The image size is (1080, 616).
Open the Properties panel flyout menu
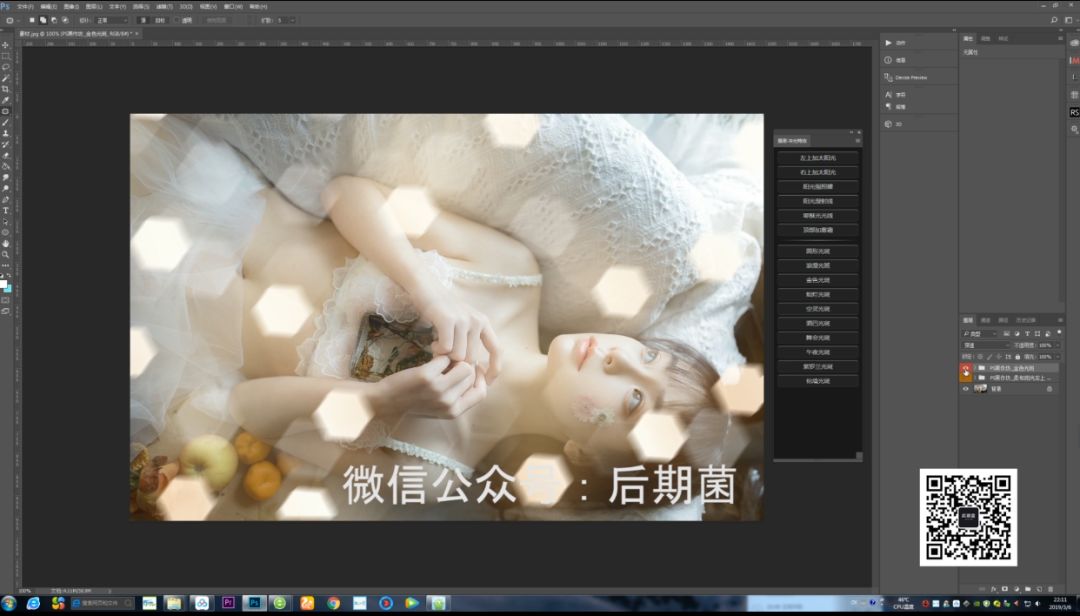1059,39
